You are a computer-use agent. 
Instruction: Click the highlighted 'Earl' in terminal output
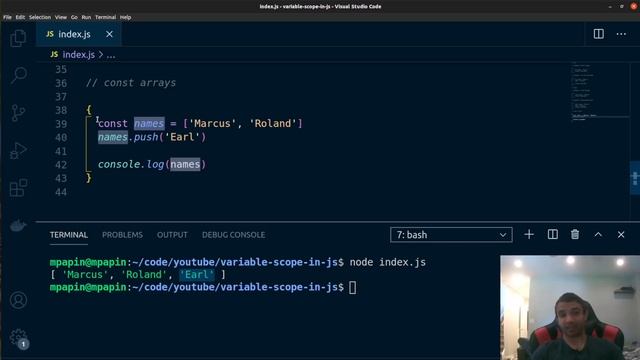(x=197, y=274)
